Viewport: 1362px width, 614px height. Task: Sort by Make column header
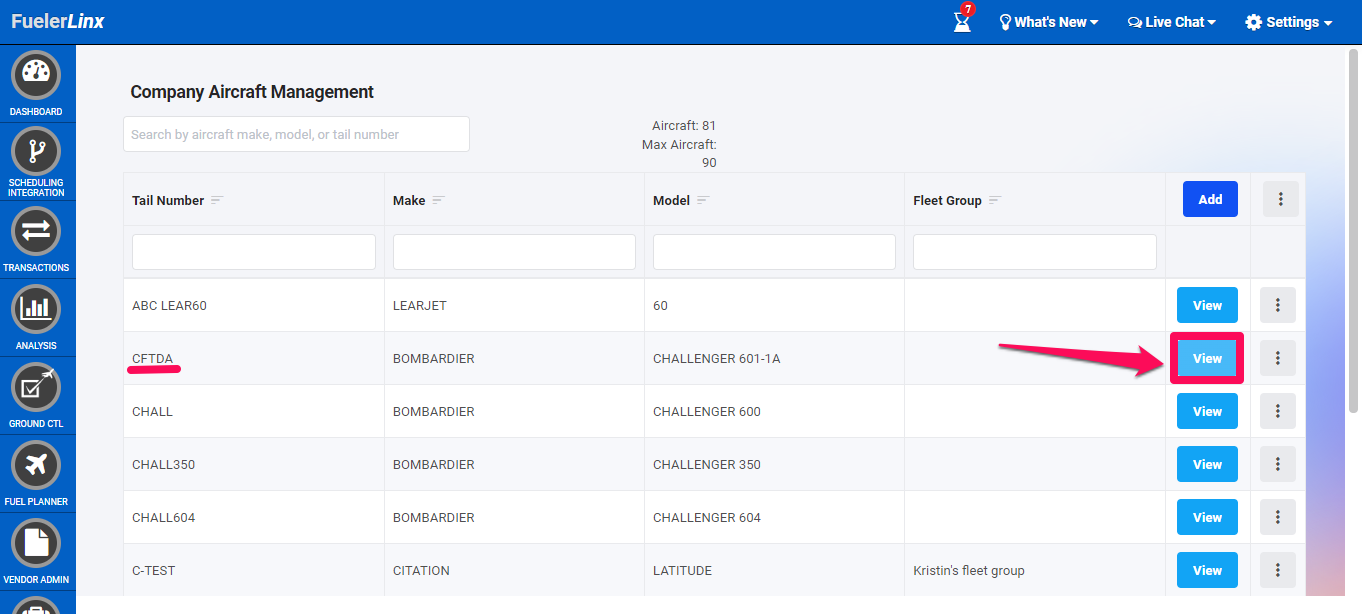409,200
